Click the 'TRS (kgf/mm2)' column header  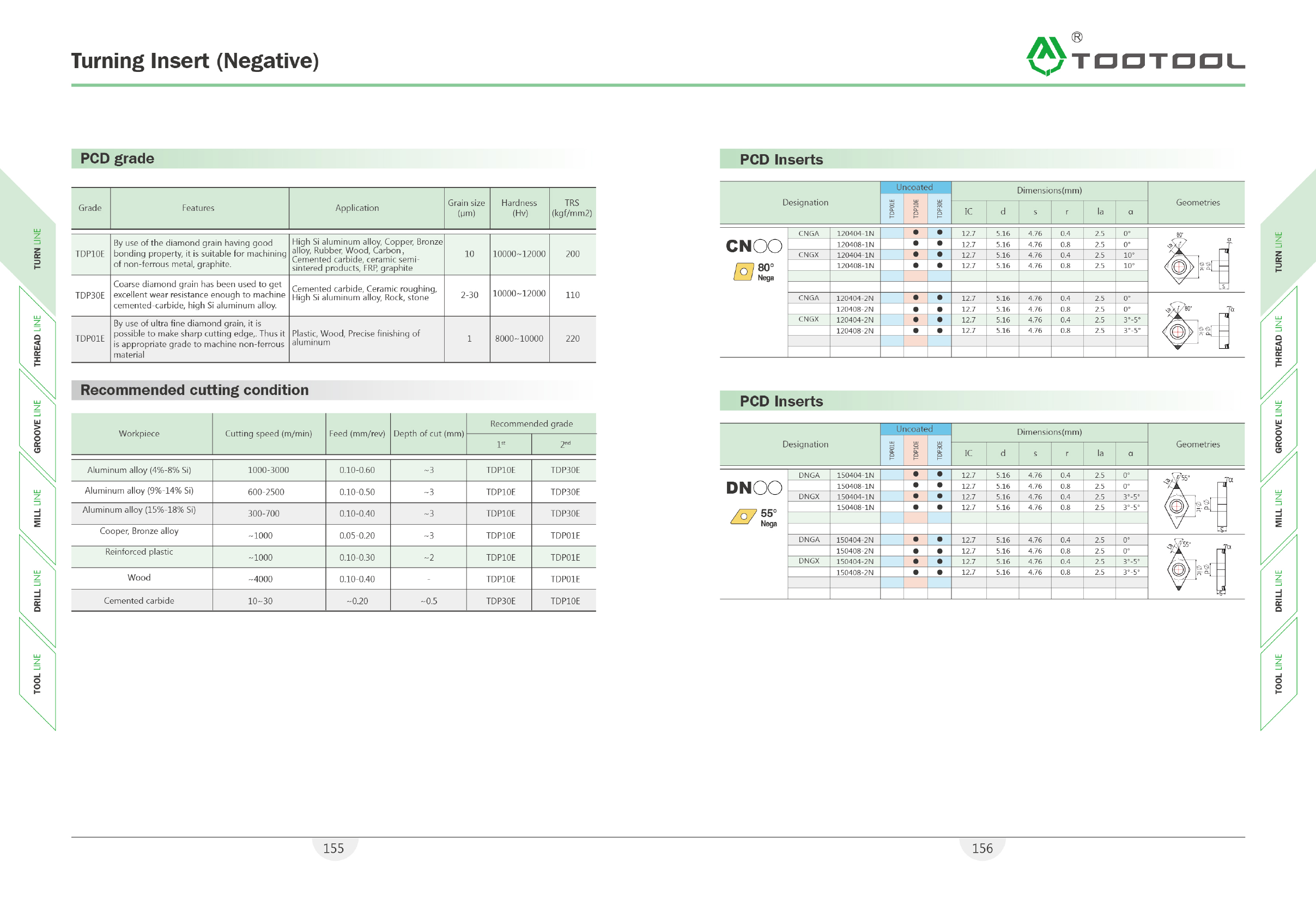(572, 208)
